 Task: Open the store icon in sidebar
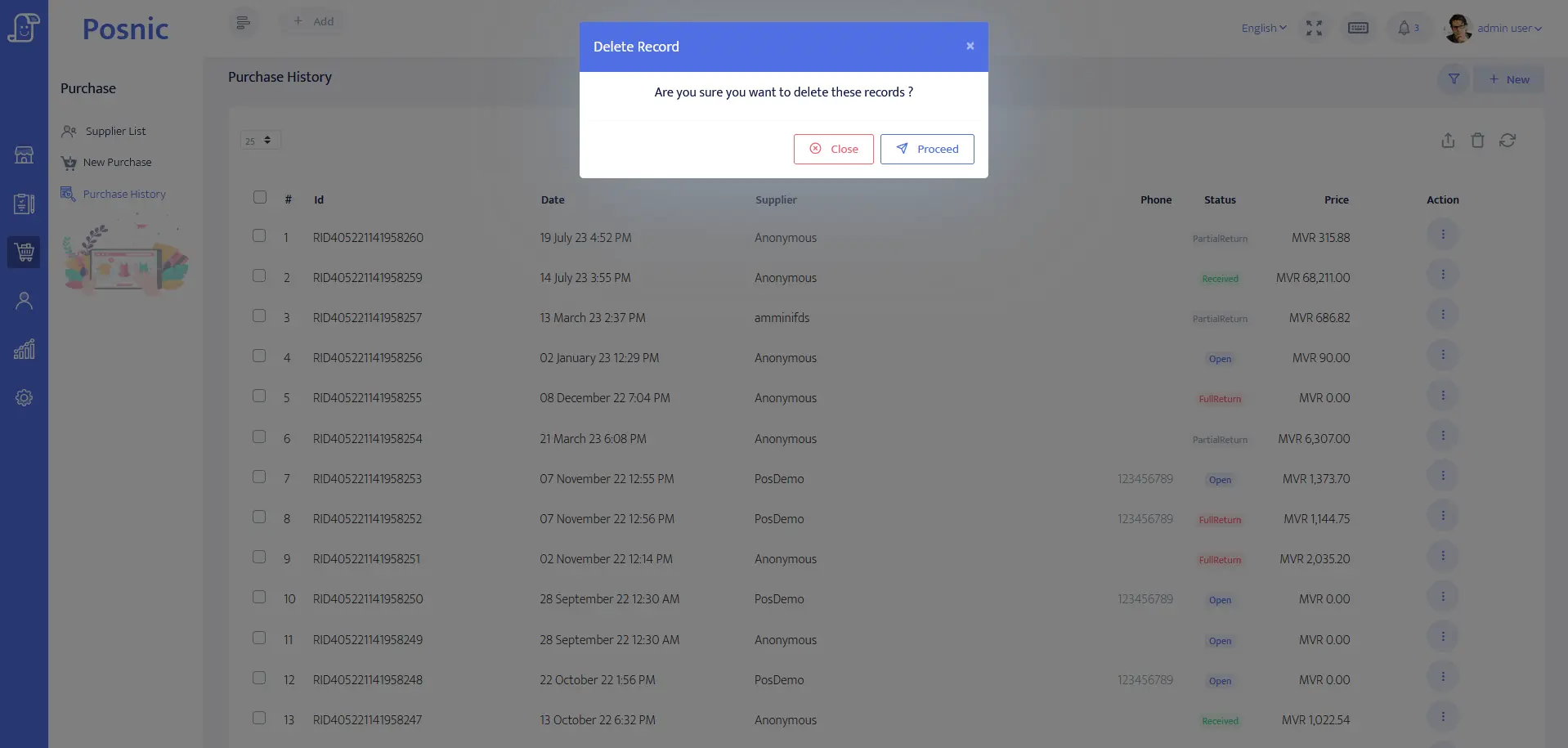(x=24, y=155)
